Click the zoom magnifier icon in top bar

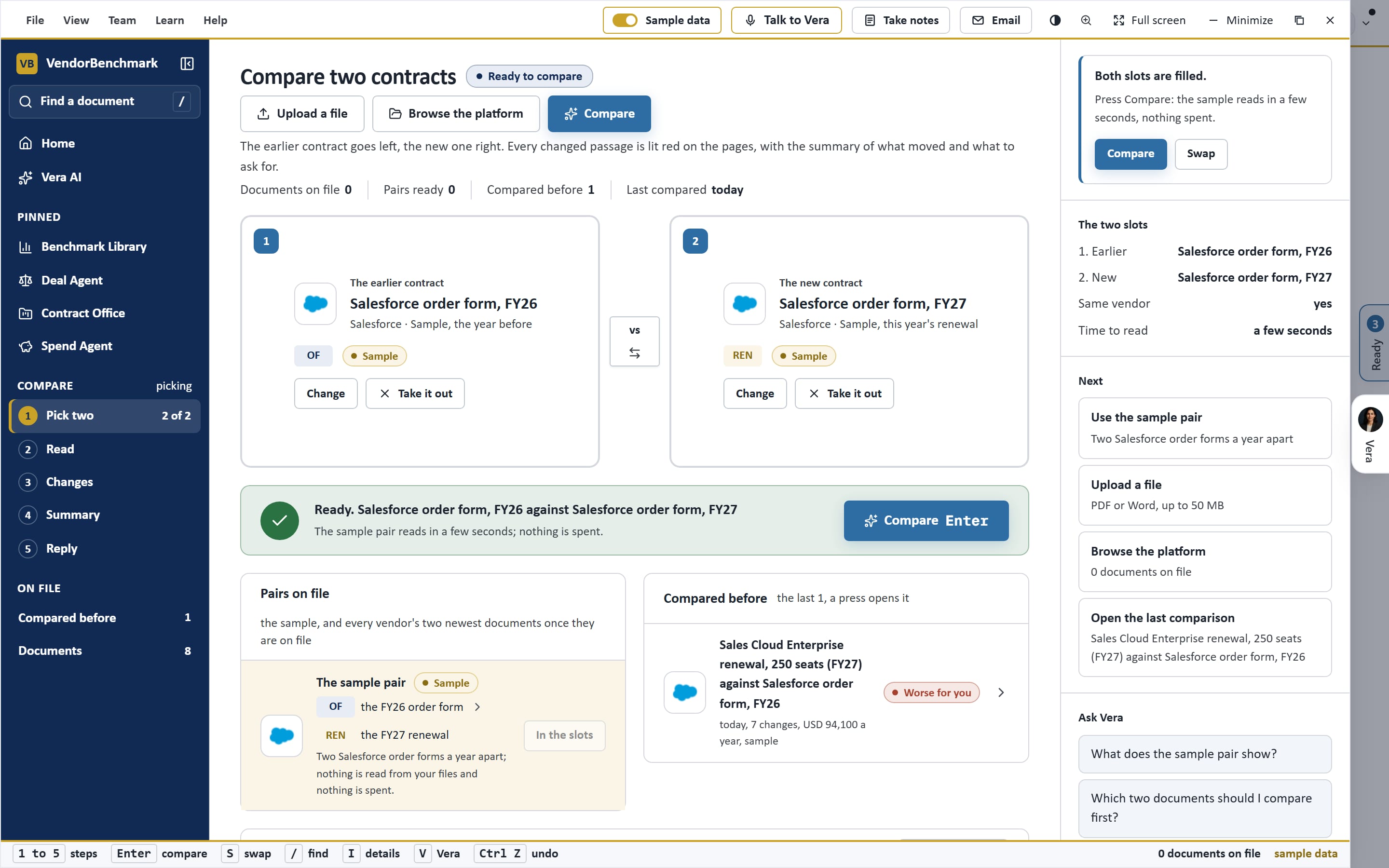1086,20
